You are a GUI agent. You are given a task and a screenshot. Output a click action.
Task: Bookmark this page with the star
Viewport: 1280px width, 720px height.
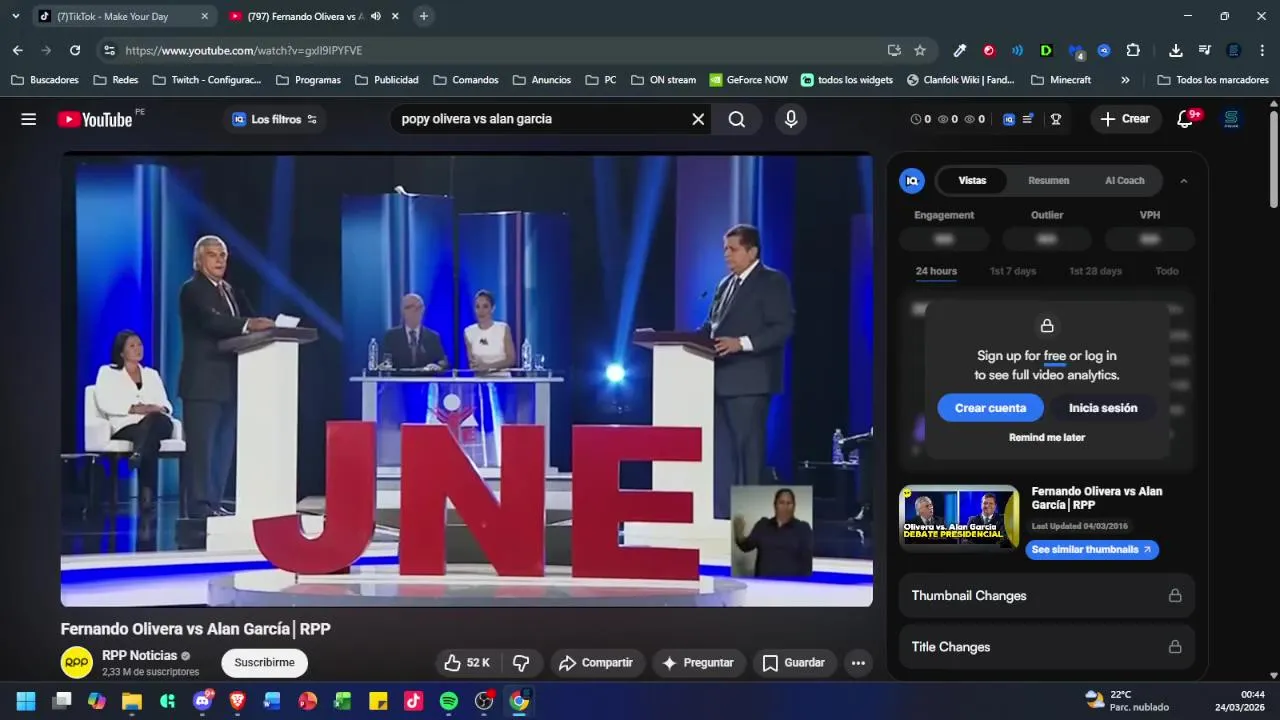(x=920, y=50)
